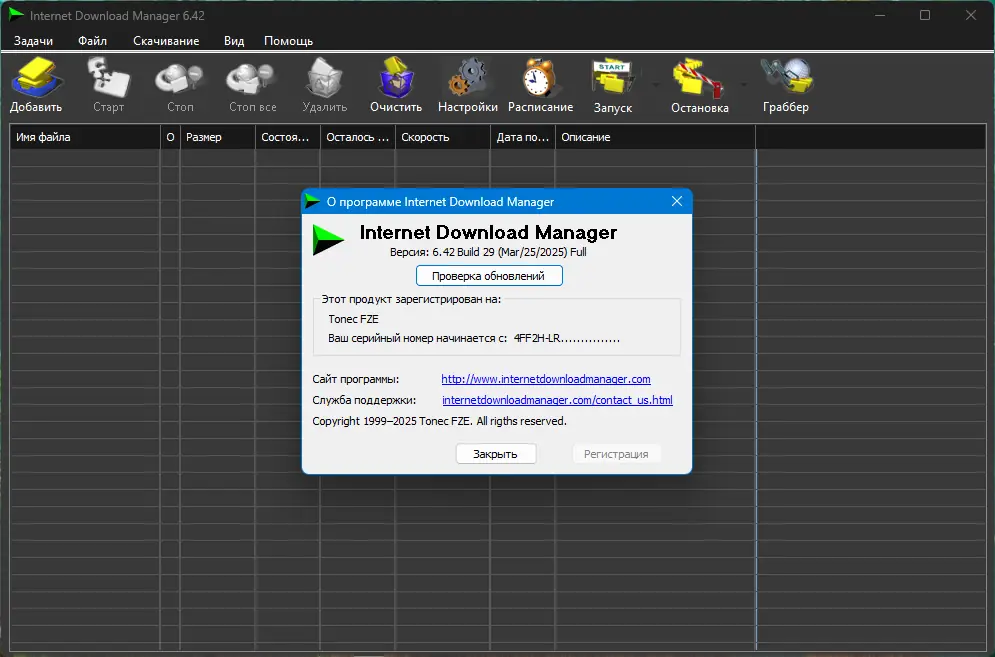The width and height of the screenshot is (995, 657).
Task: Click the large green IDM logo in About dialog
Action: click(x=328, y=240)
